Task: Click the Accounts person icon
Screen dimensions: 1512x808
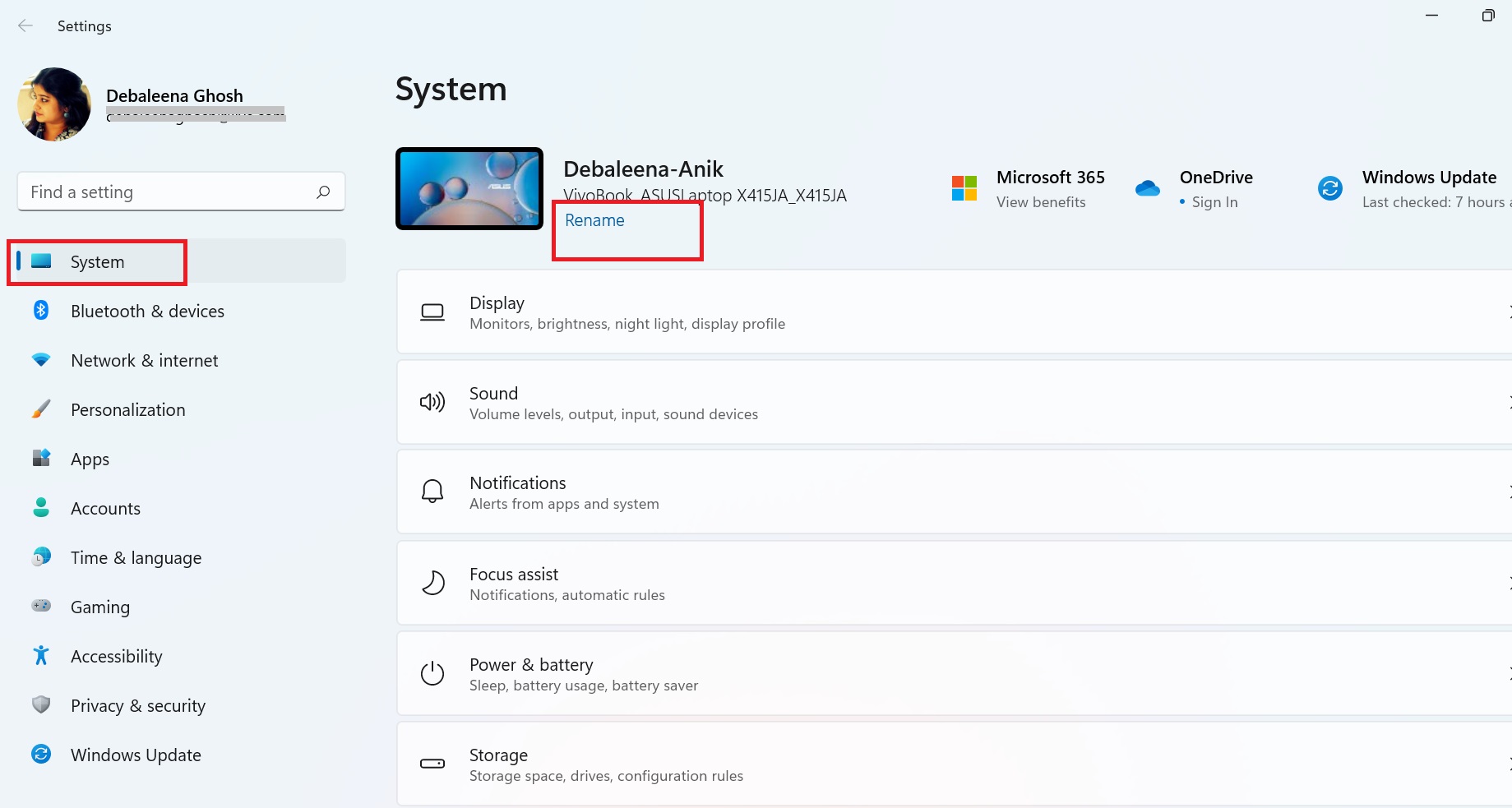Action: (x=41, y=507)
